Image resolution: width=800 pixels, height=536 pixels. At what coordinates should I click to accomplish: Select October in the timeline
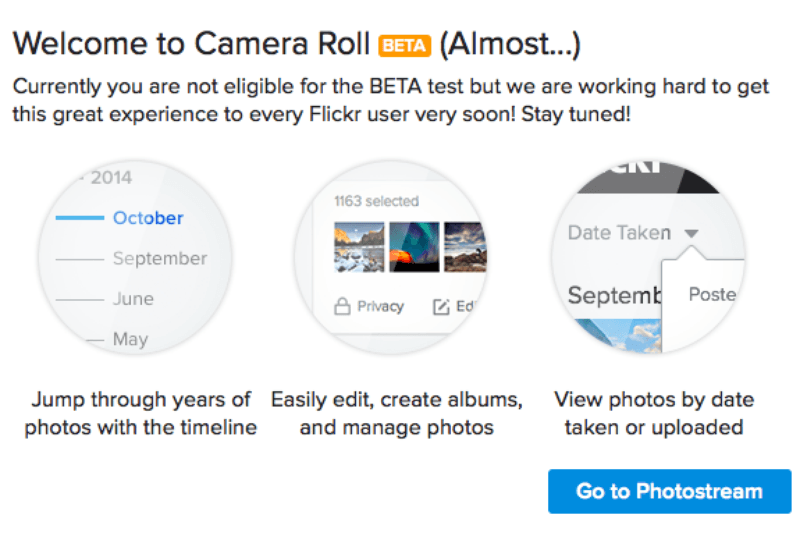[x=148, y=218]
